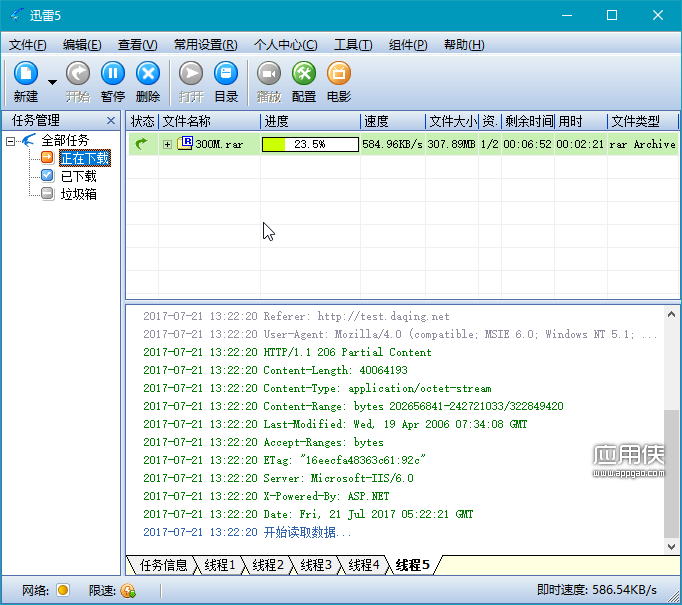
Task: Switch to the 线程5 tab
Action: (x=412, y=565)
